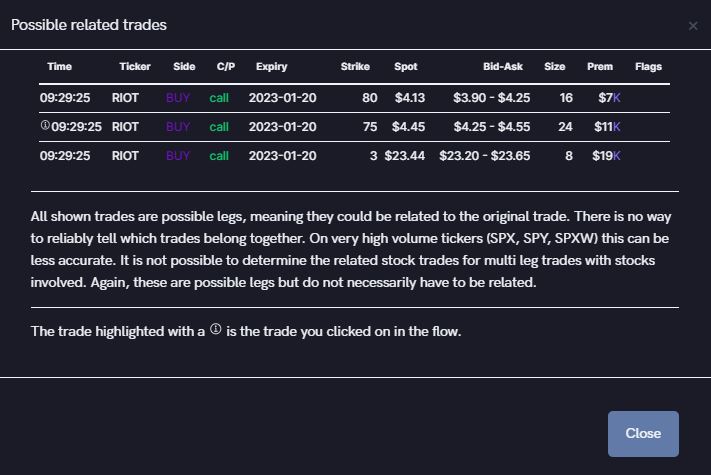Click the Strike column header
The height and width of the screenshot is (475, 711).
pos(355,67)
